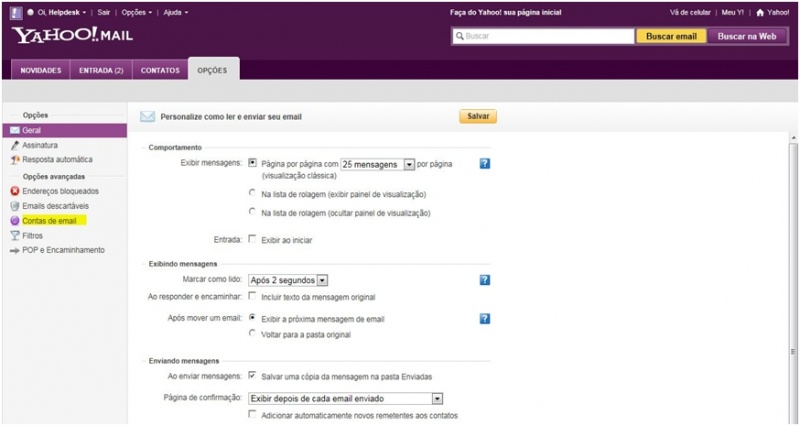Open Filtros in sidebar

33,236
